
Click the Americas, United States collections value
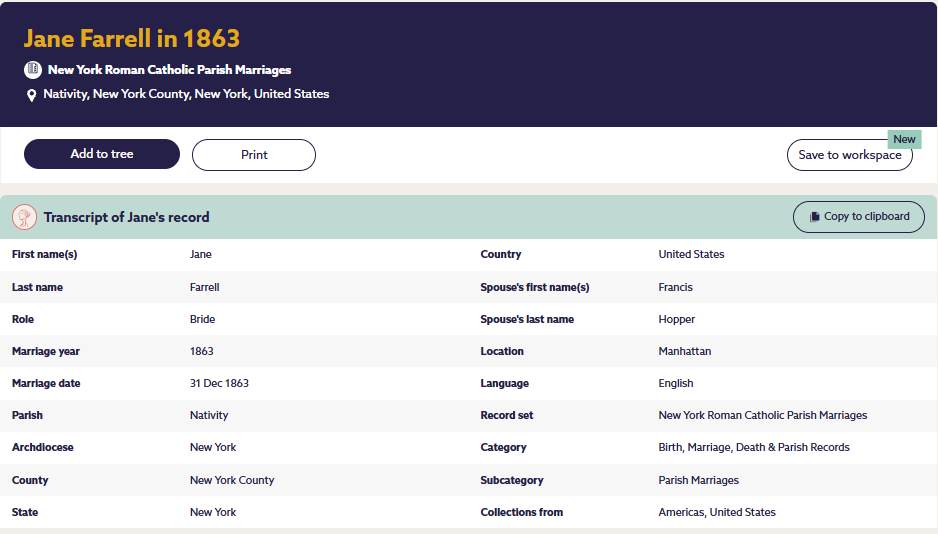(x=717, y=512)
